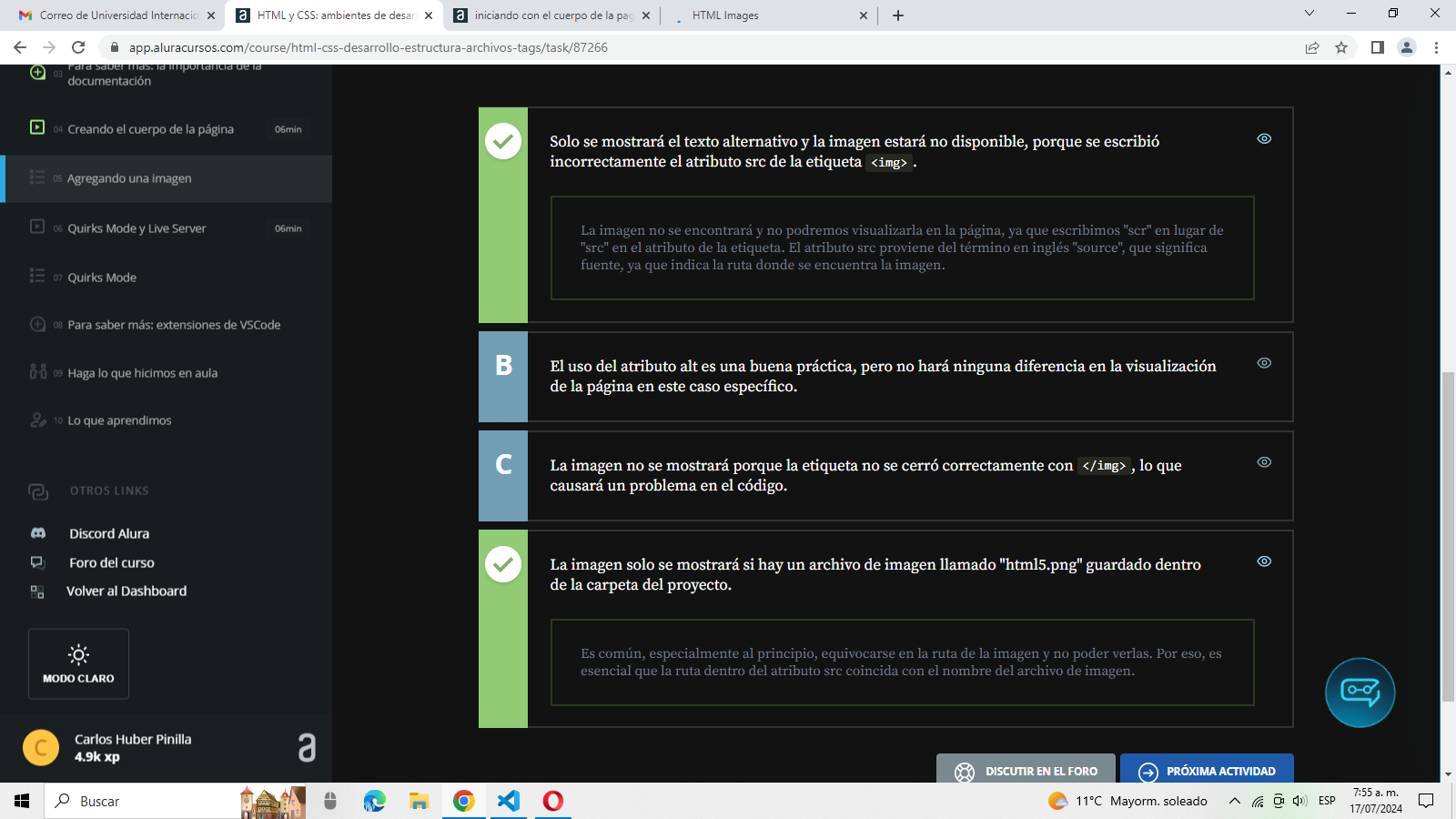Toggle the Modo Claro theme button

78,663
